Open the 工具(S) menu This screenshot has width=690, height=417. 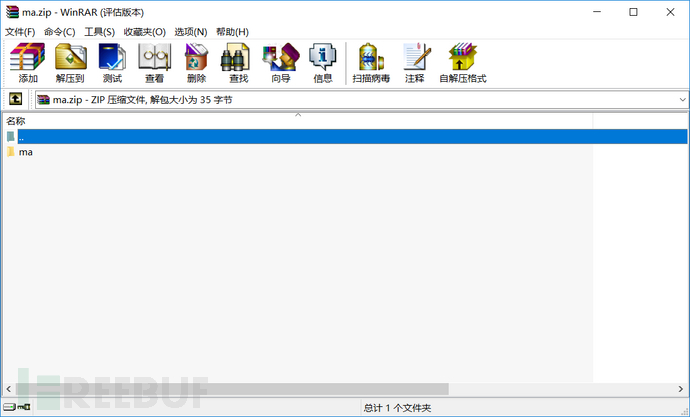99,32
